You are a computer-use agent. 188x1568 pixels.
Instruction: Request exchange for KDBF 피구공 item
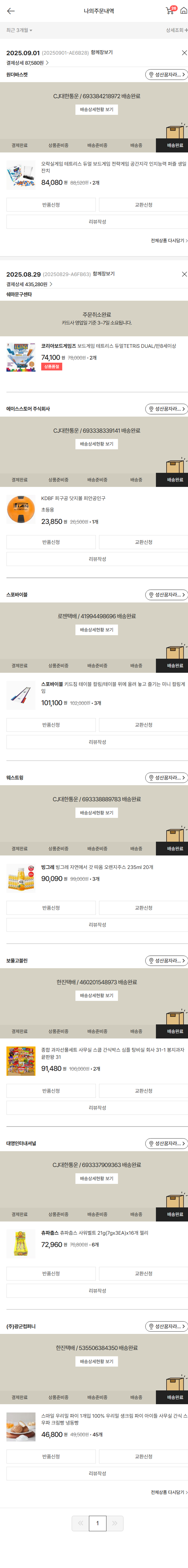tap(143, 542)
